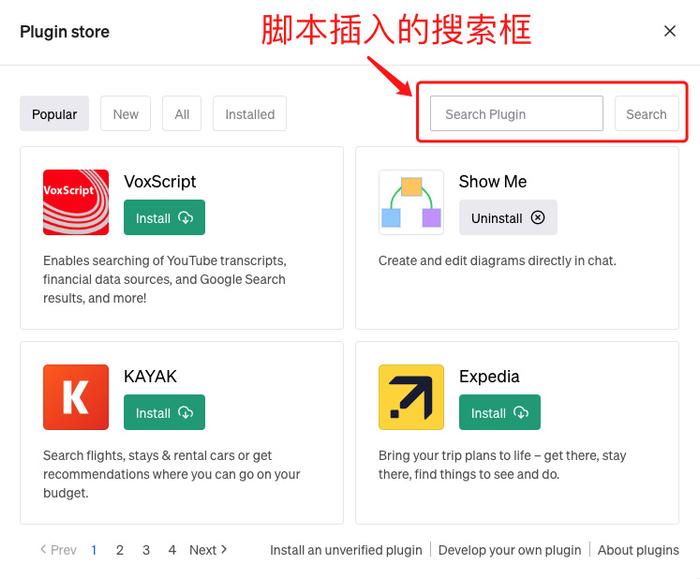The height and width of the screenshot is (579, 700).
Task: Open Install an unverified plugin link
Action: click(346, 550)
